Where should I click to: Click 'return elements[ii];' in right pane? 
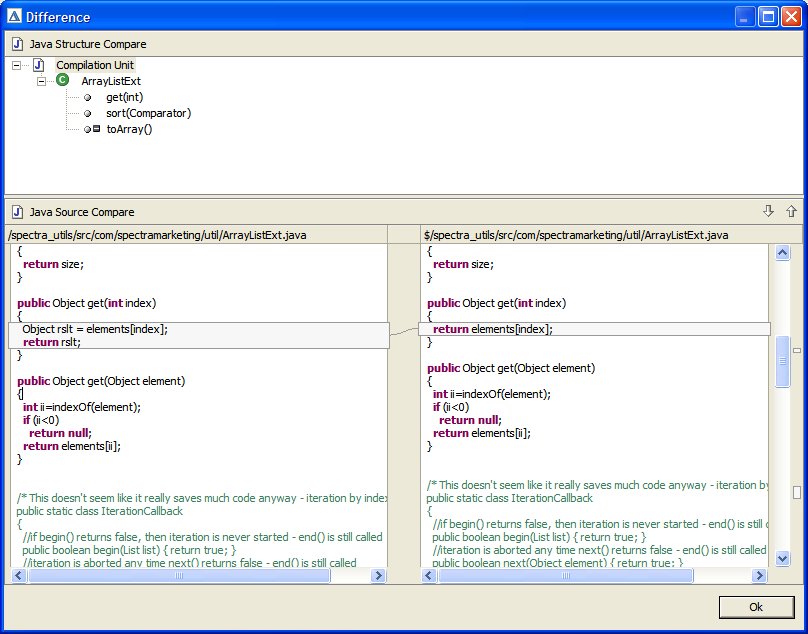tap(482, 433)
